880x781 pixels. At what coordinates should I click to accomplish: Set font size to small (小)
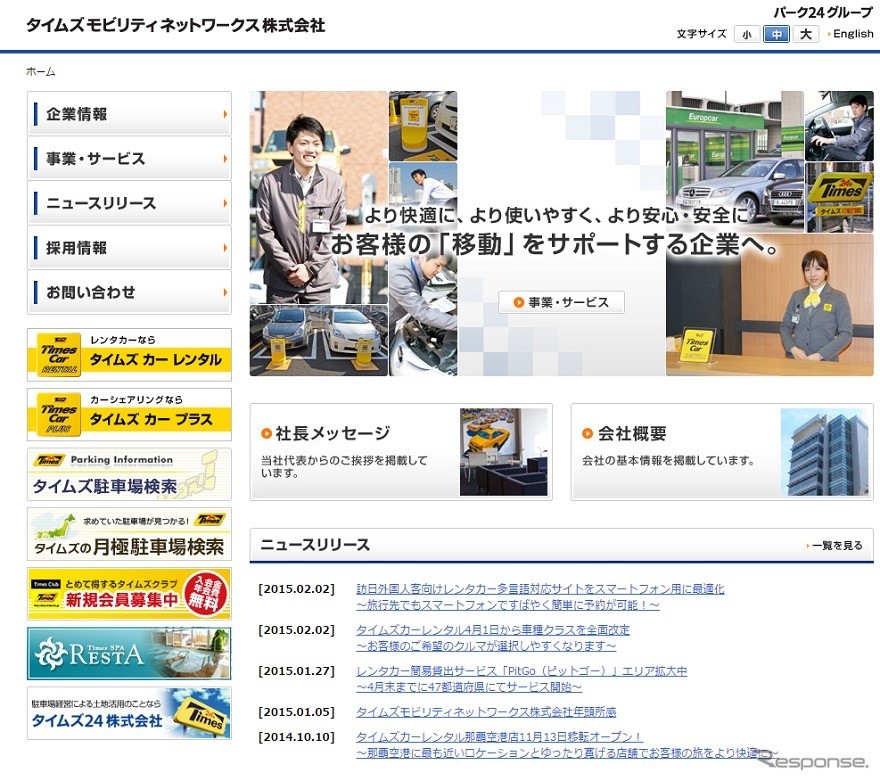coord(746,34)
